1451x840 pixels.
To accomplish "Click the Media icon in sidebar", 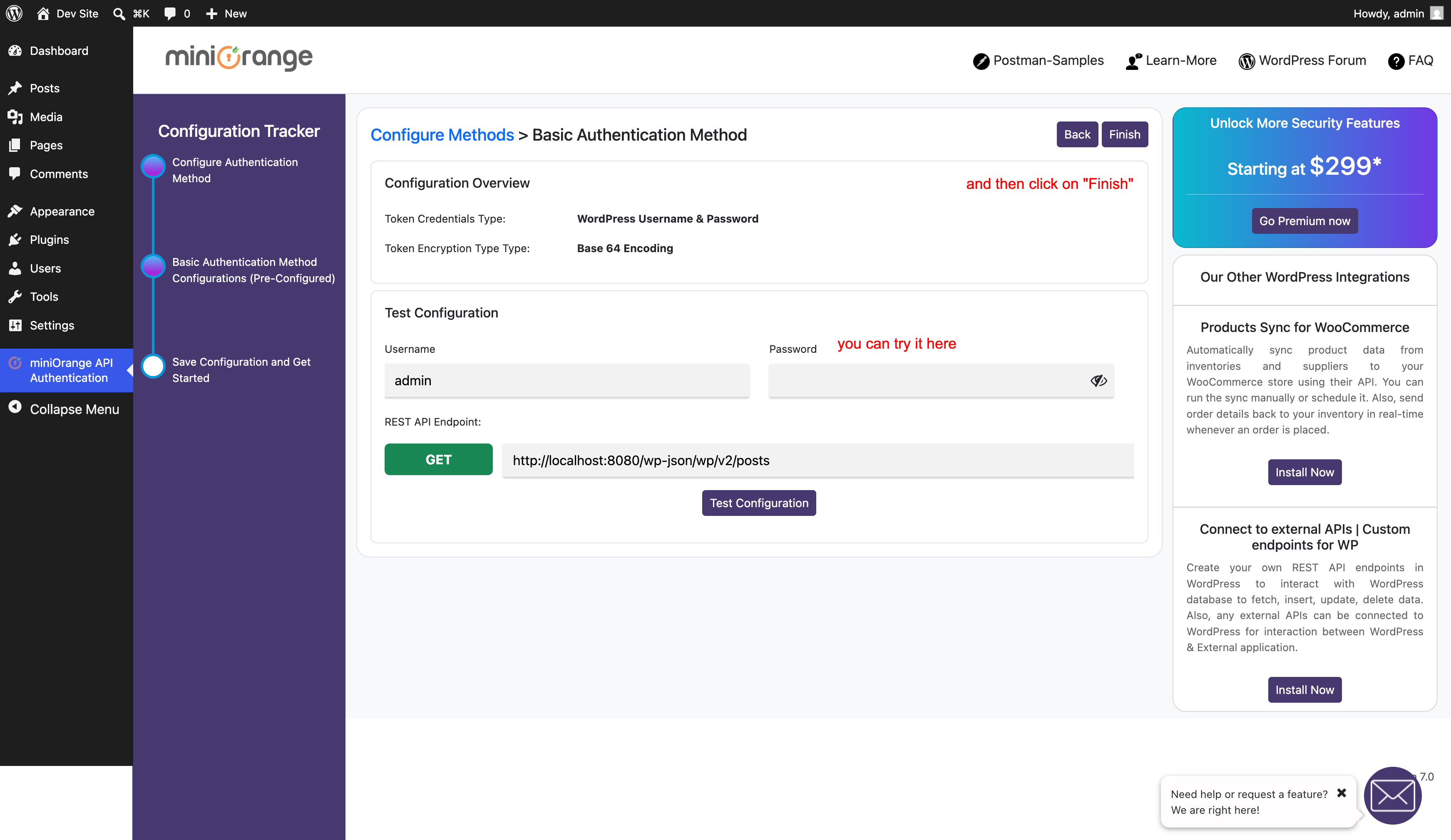I will pos(15,117).
